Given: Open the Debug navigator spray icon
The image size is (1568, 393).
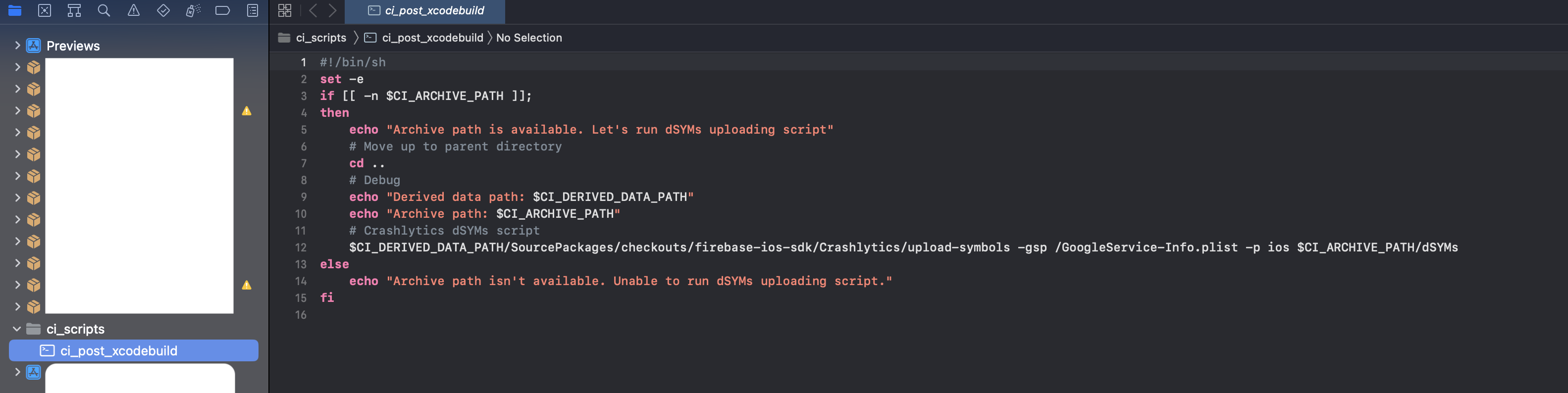Looking at the screenshot, I should pos(193,10).
